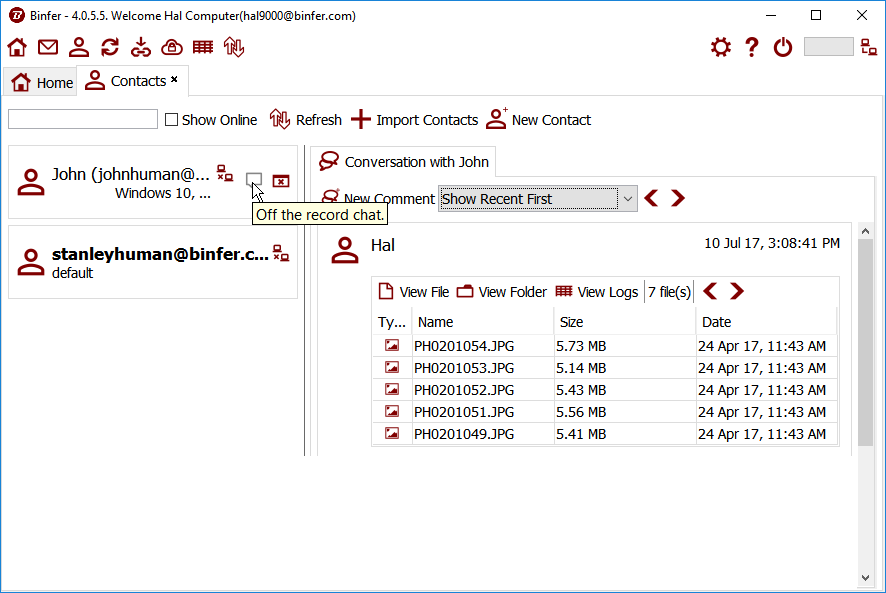886x593 pixels.
Task: Select file PH0201049.JPG
Action: click(605, 434)
